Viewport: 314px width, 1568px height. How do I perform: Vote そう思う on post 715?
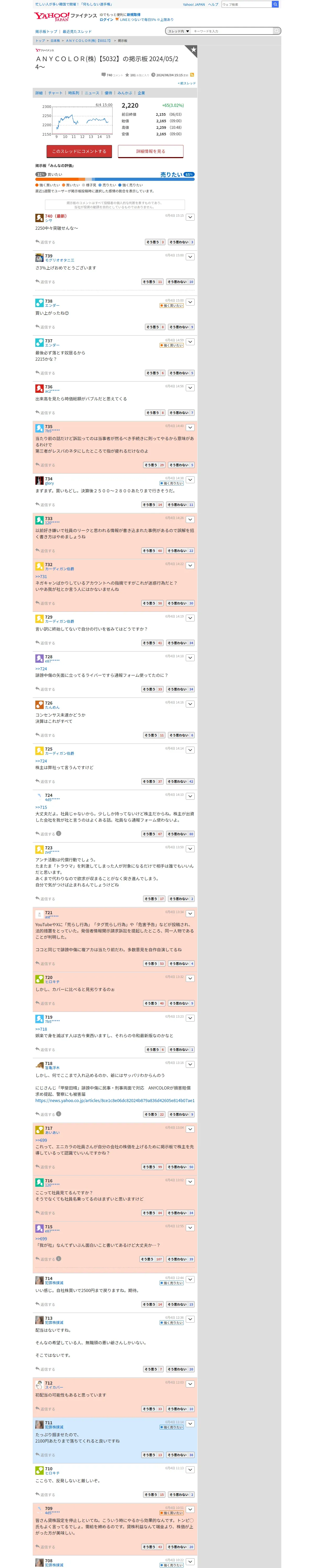pyautogui.click(x=152, y=1259)
